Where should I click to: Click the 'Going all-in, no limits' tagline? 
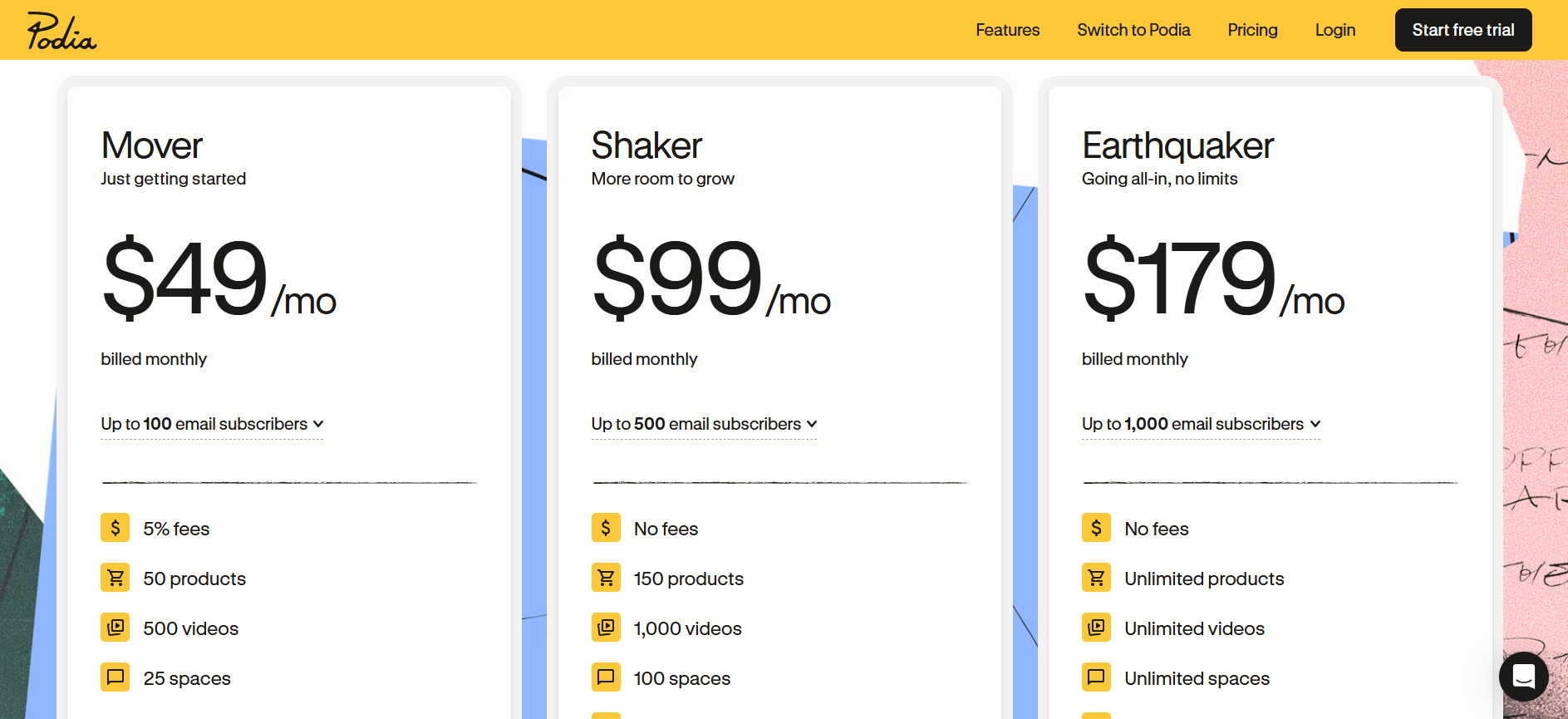click(x=1159, y=179)
